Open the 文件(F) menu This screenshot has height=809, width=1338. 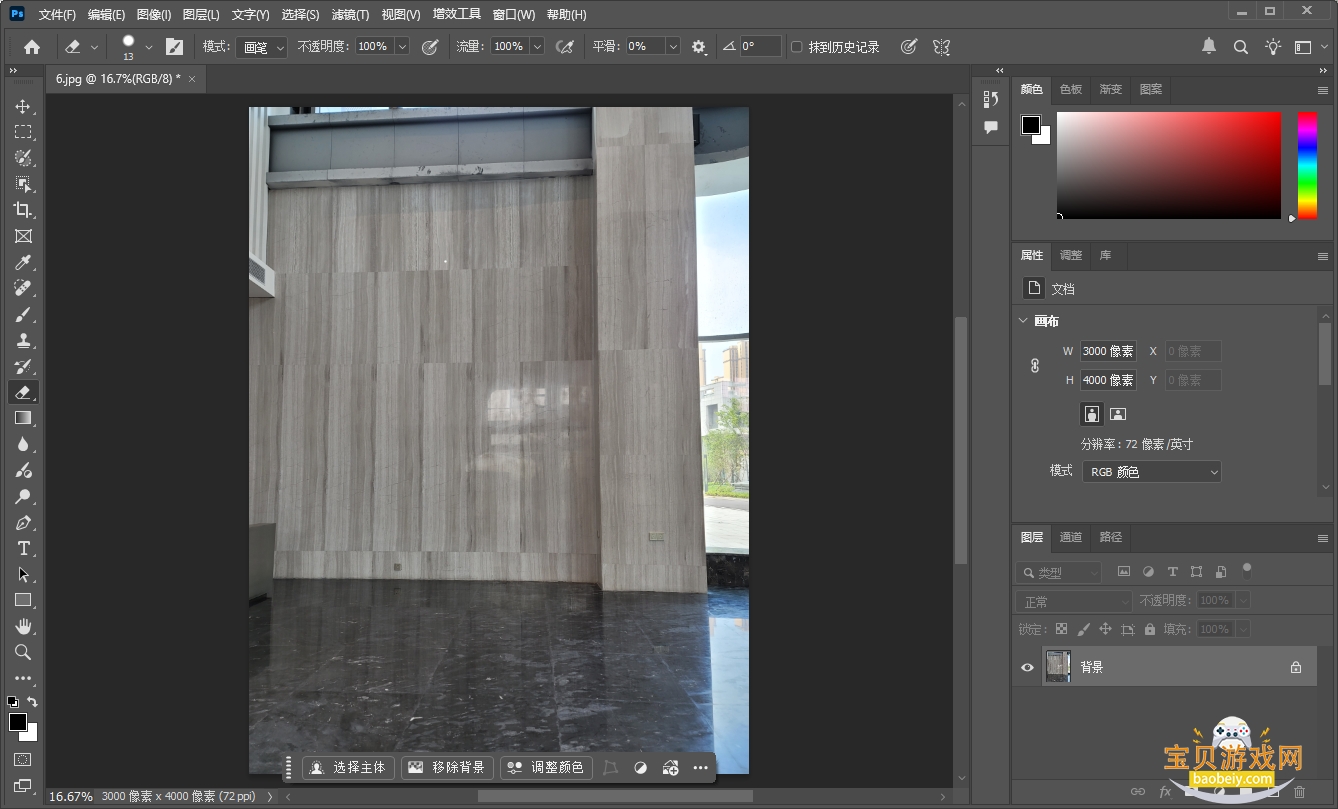point(57,15)
